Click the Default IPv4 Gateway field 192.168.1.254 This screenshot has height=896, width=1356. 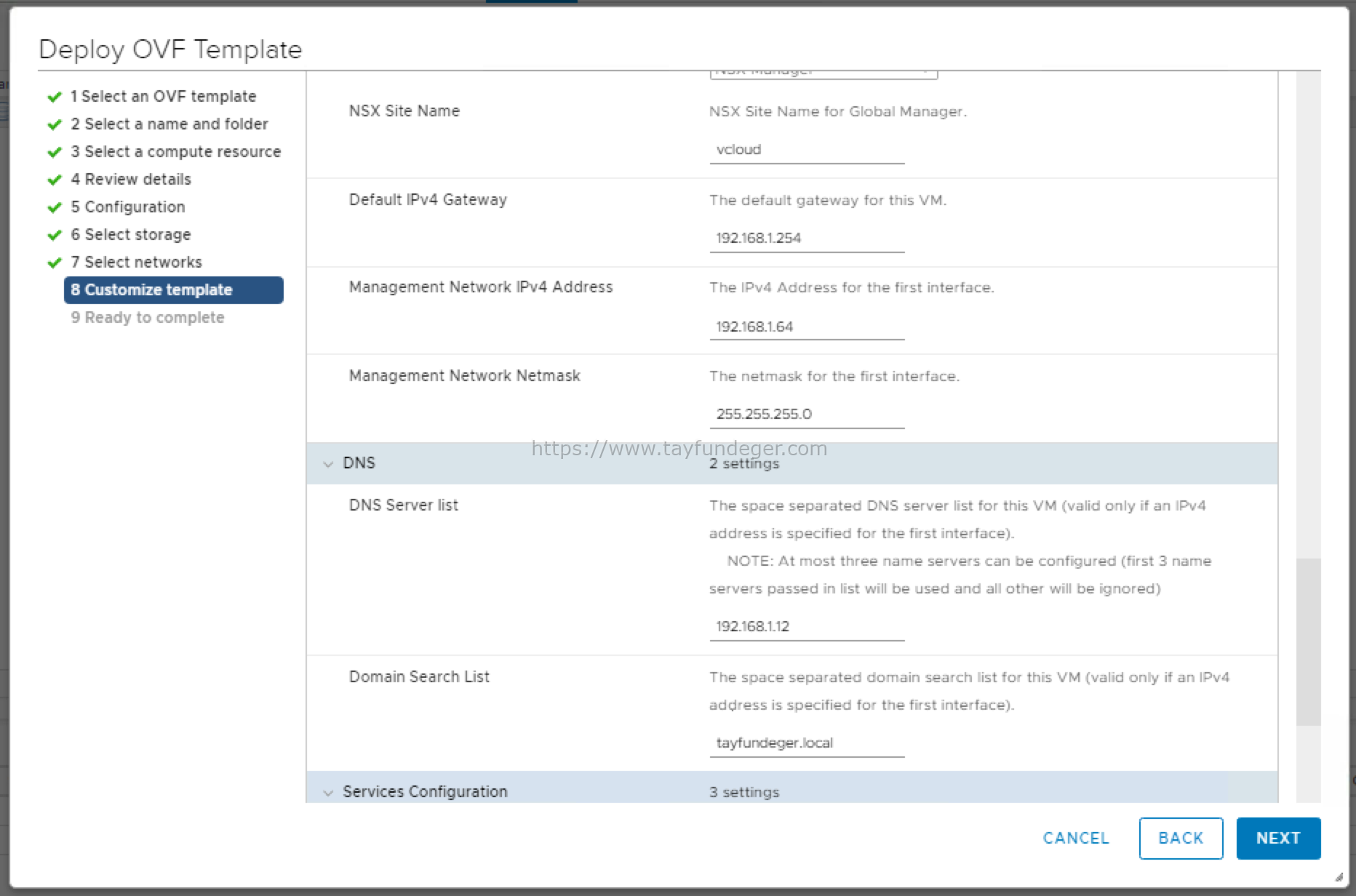pos(807,239)
